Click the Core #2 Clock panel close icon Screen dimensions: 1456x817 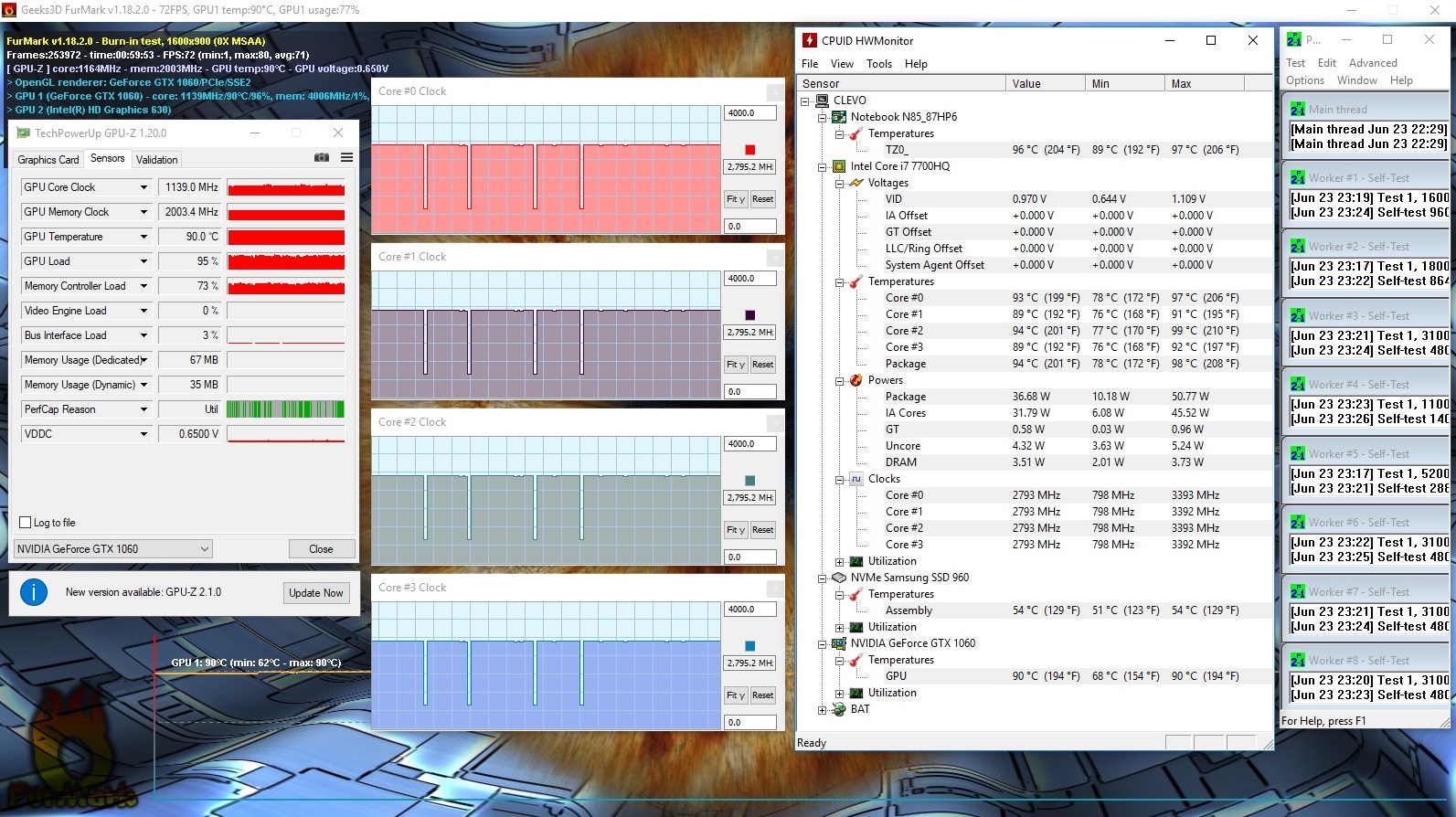(774, 422)
